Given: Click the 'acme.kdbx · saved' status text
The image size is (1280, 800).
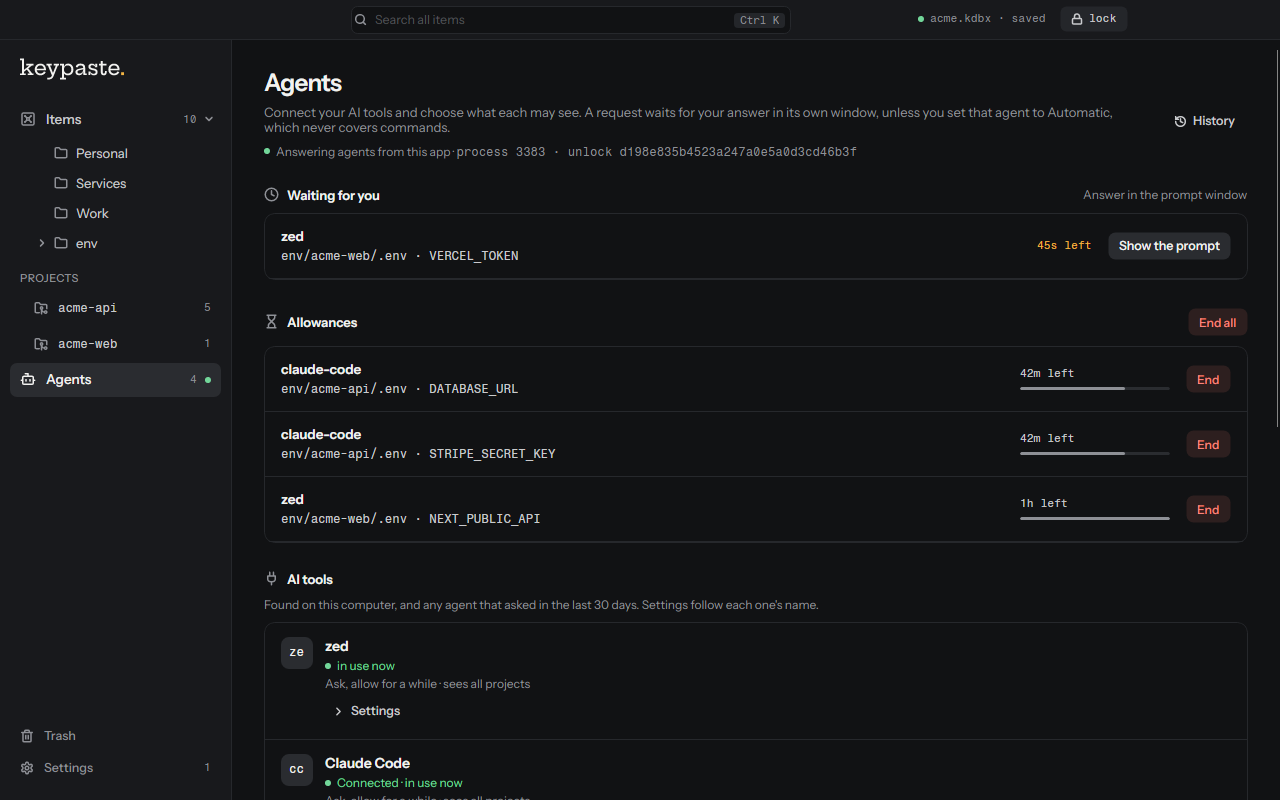Looking at the screenshot, I should click(988, 19).
